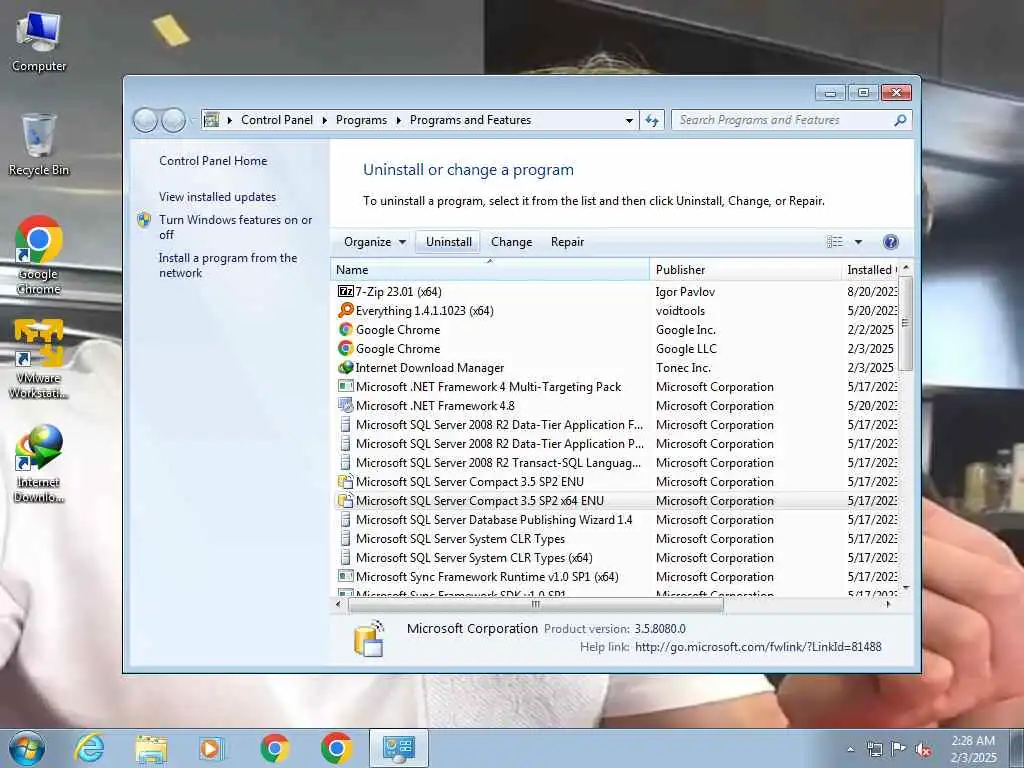Screen dimensions: 1024x768
Task: Open Internet Explorer from the taskbar
Action: 89,748
